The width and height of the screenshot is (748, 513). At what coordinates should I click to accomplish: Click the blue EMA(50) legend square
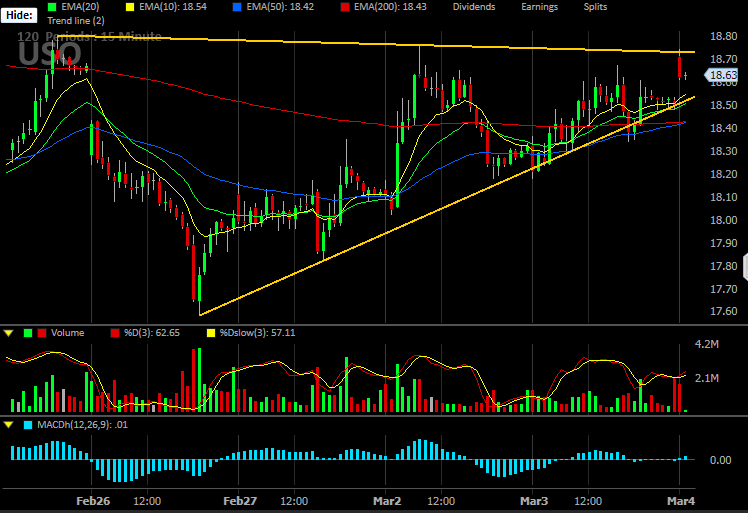237,7
